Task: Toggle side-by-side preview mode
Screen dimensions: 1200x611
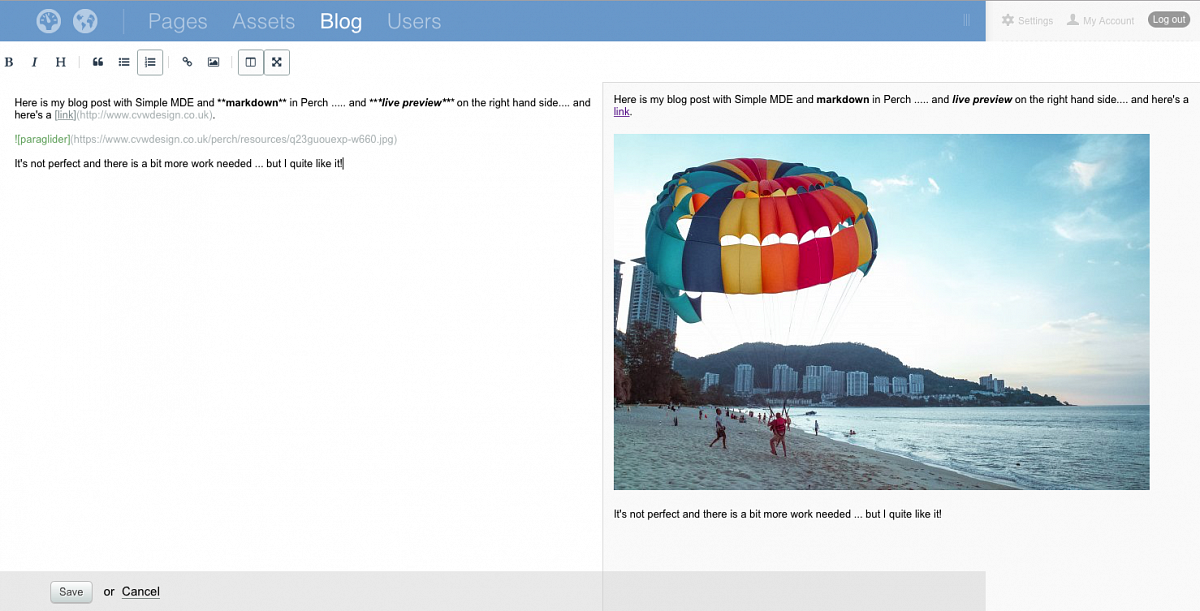Action: (x=251, y=62)
